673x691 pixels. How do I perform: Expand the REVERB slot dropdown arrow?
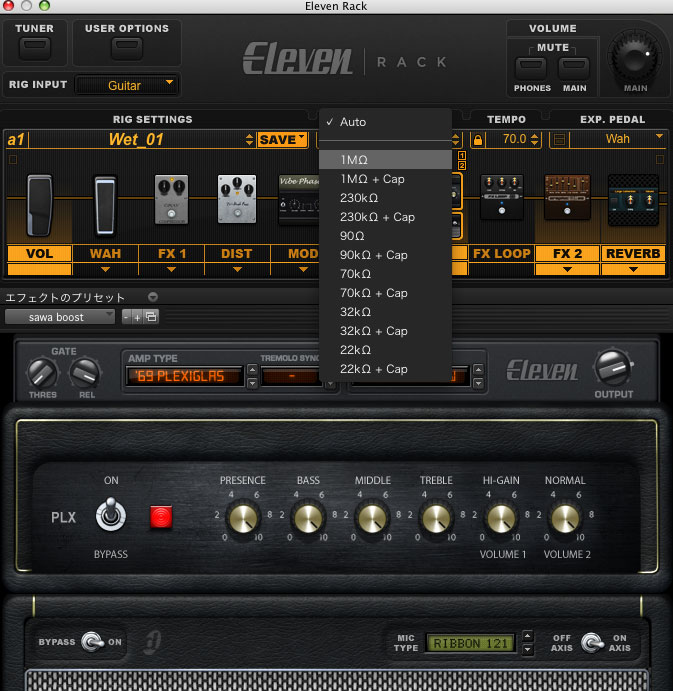point(633,269)
